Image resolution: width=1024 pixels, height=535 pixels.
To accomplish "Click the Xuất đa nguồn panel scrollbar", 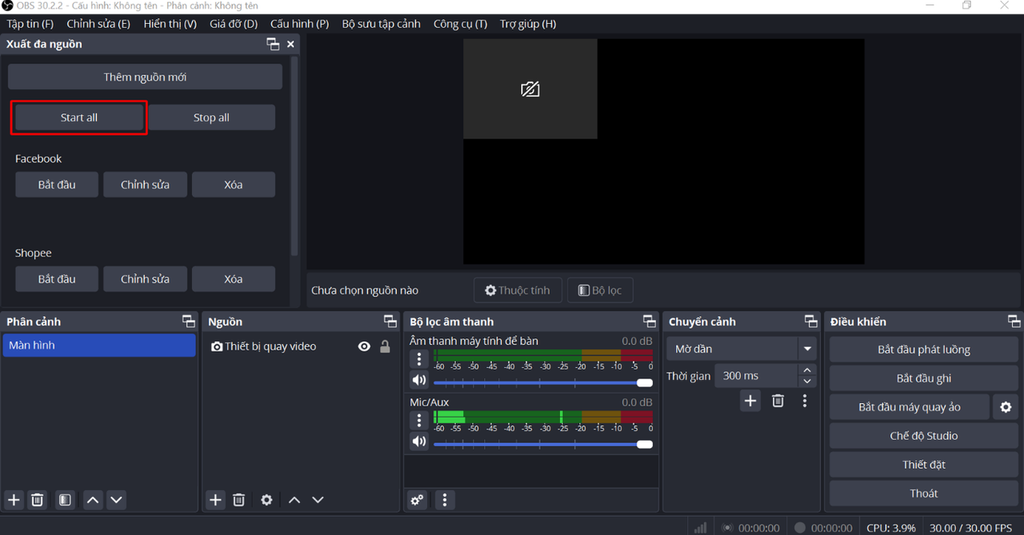I will tap(294, 157).
